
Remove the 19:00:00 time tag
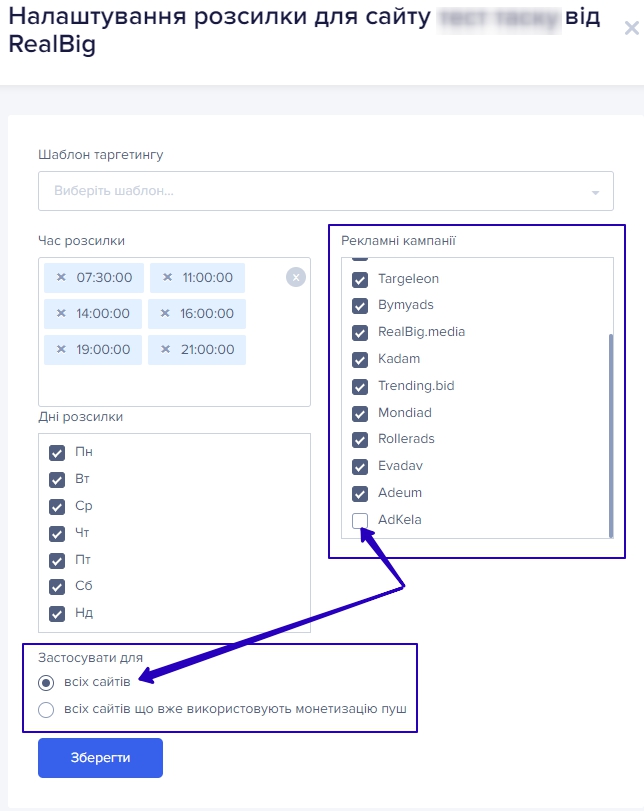tap(61, 350)
